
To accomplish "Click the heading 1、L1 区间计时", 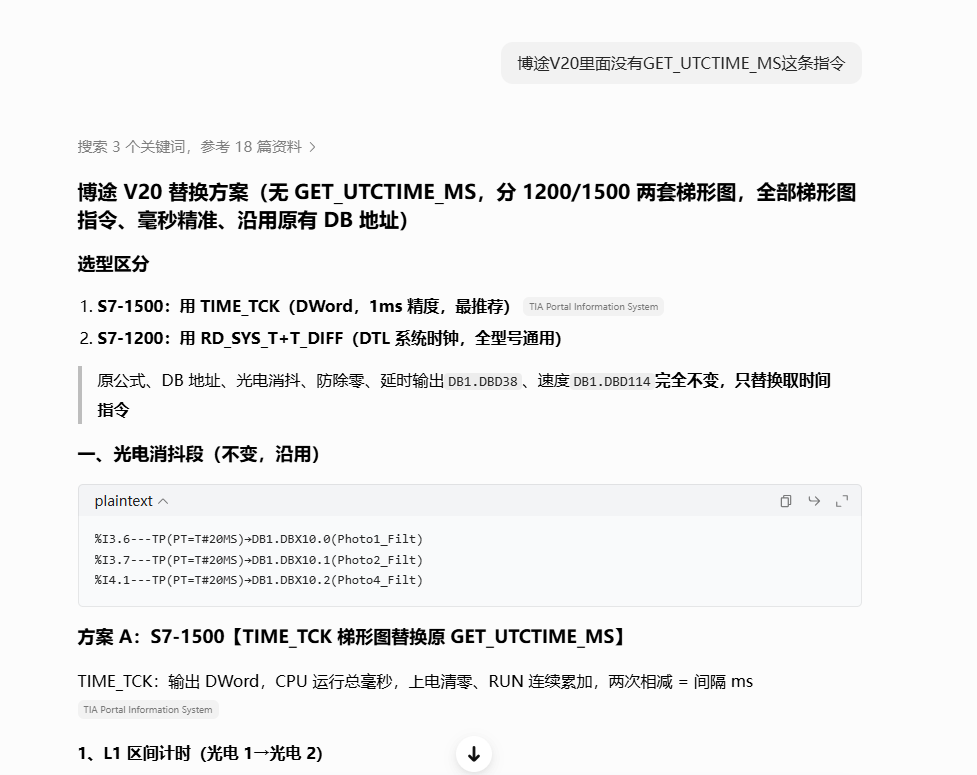I will click(200, 754).
